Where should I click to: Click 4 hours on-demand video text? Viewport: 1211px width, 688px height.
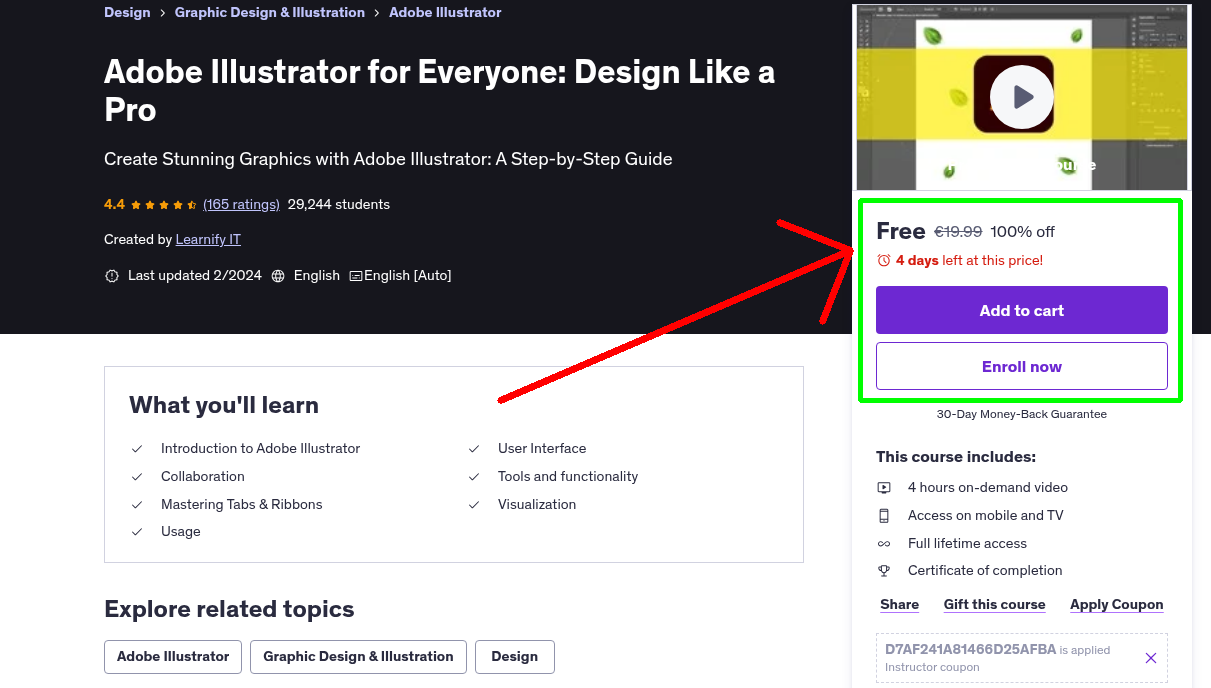[x=988, y=488]
